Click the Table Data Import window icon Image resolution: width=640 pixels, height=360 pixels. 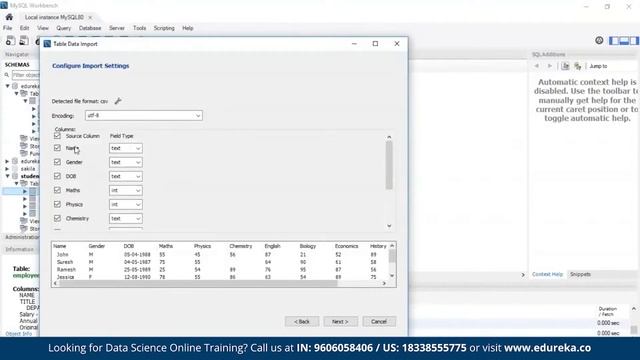click(47, 44)
